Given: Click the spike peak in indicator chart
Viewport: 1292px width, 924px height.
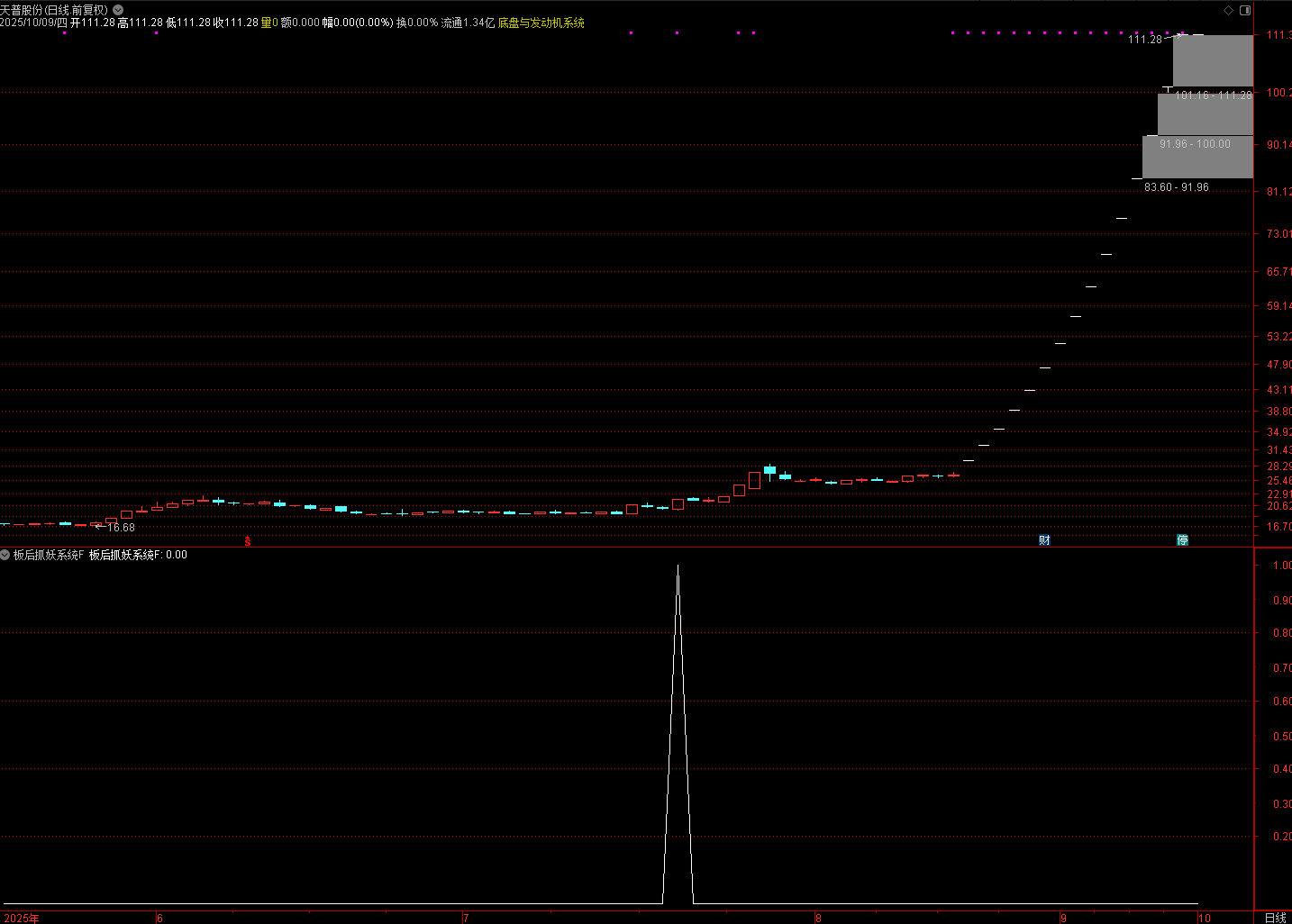Looking at the screenshot, I should tap(678, 566).
